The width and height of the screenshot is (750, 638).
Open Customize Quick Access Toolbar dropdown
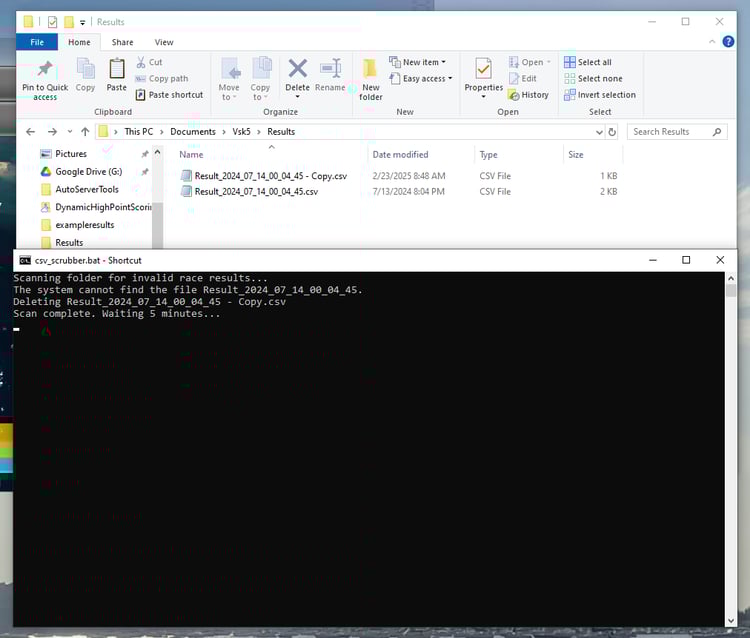pyautogui.click(x=82, y=22)
